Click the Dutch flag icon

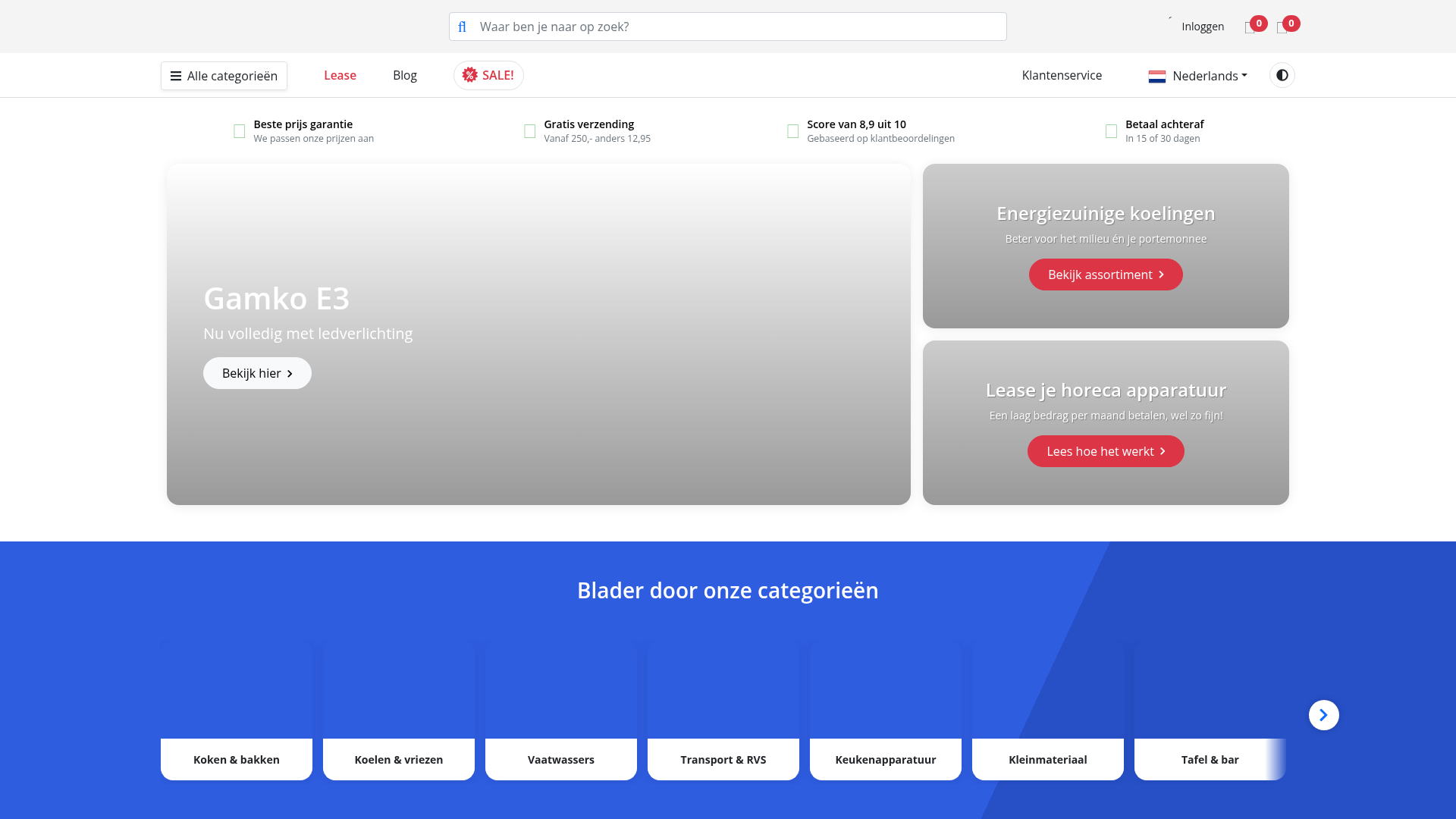pos(1156,76)
